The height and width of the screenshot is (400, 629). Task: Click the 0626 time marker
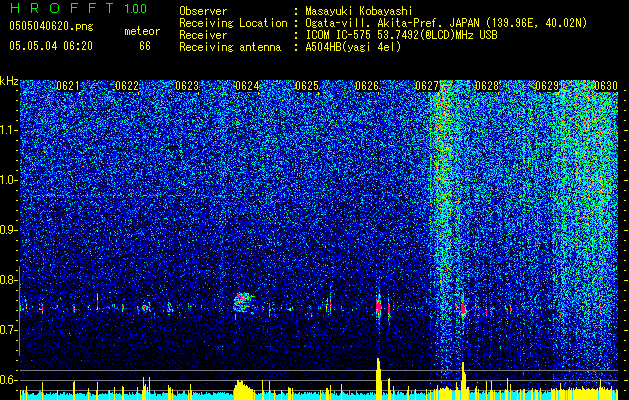367,86
